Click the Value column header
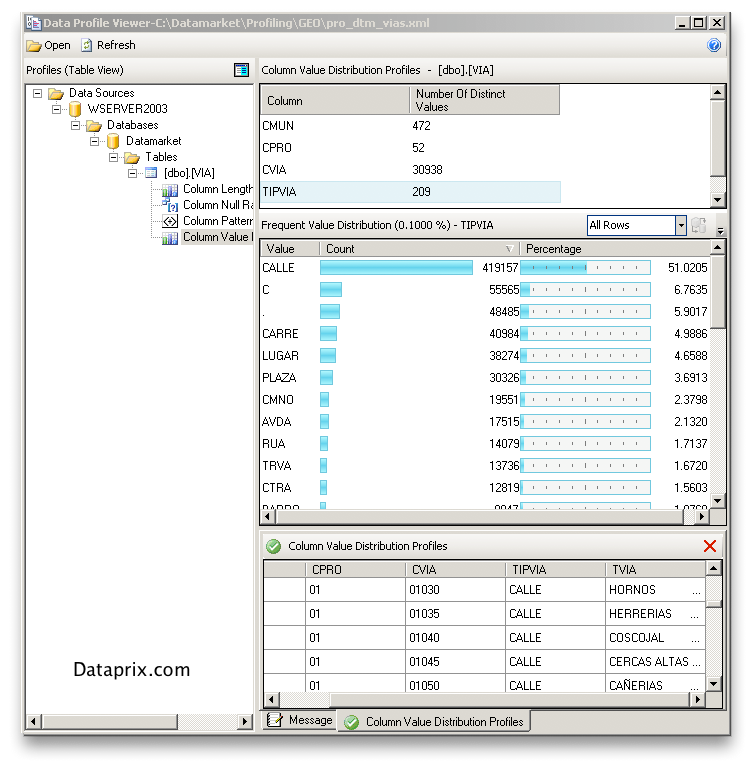This screenshot has width=751, height=766. point(290,249)
